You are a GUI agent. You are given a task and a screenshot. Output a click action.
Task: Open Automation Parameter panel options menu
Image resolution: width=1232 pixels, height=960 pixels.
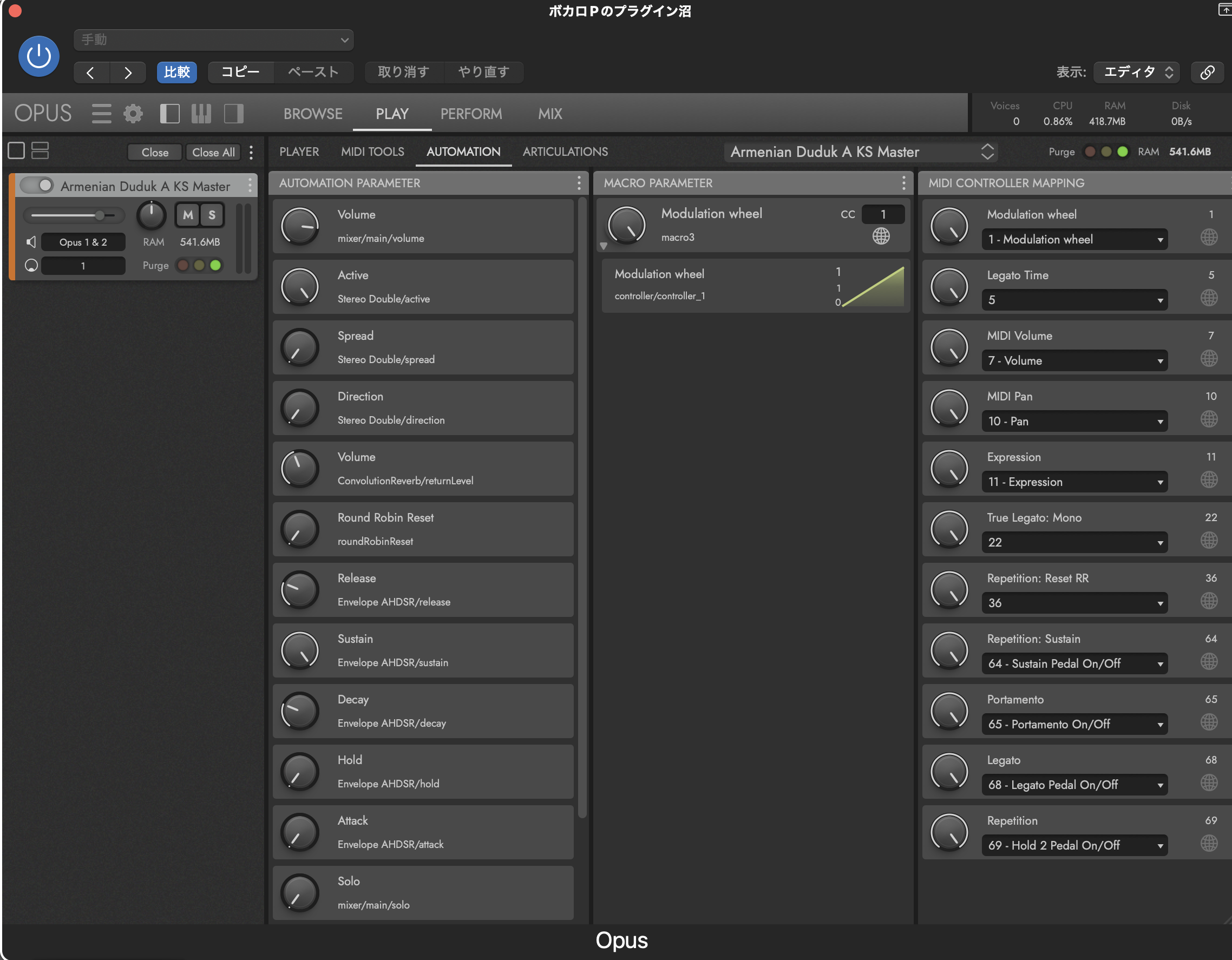tap(579, 183)
